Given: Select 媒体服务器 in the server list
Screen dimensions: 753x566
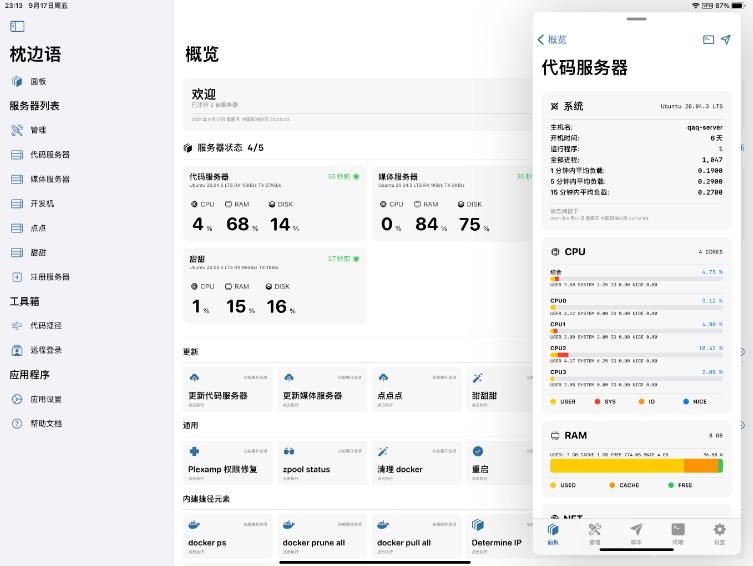Looking at the screenshot, I should pyautogui.click(x=49, y=179).
